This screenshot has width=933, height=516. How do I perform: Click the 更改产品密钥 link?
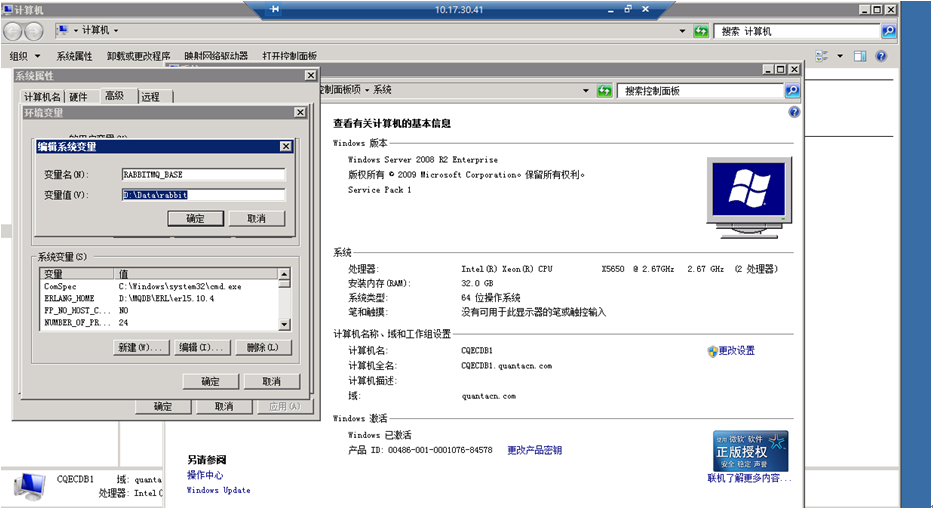pos(534,451)
